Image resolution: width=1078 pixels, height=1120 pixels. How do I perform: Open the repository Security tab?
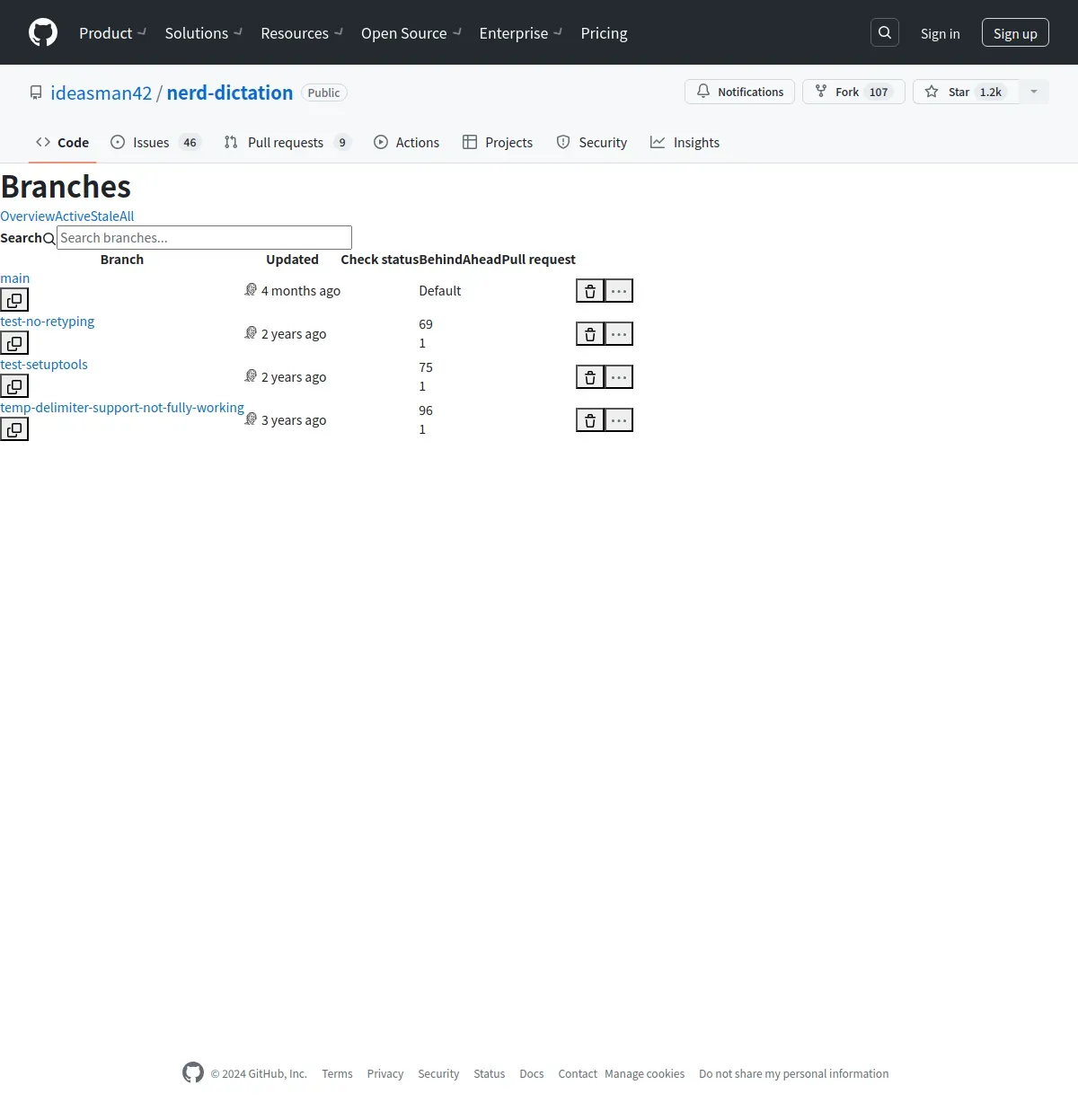click(x=591, y=142)
